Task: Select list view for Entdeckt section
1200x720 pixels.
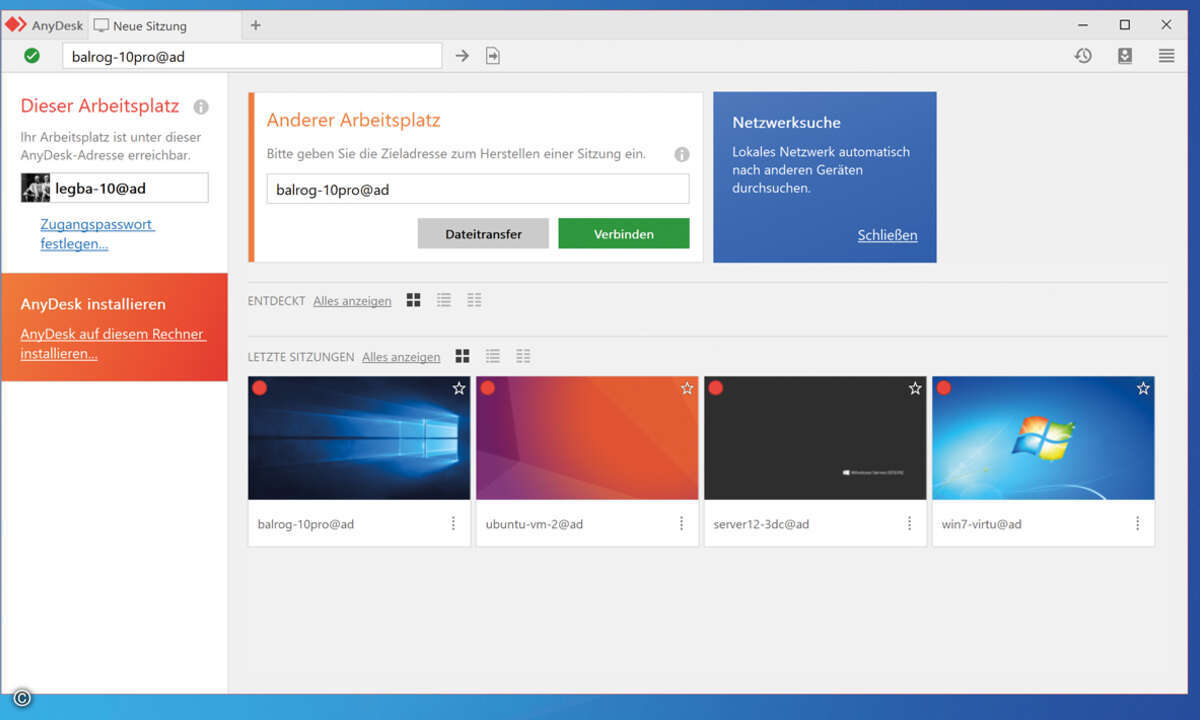Action: pos(444,300)
